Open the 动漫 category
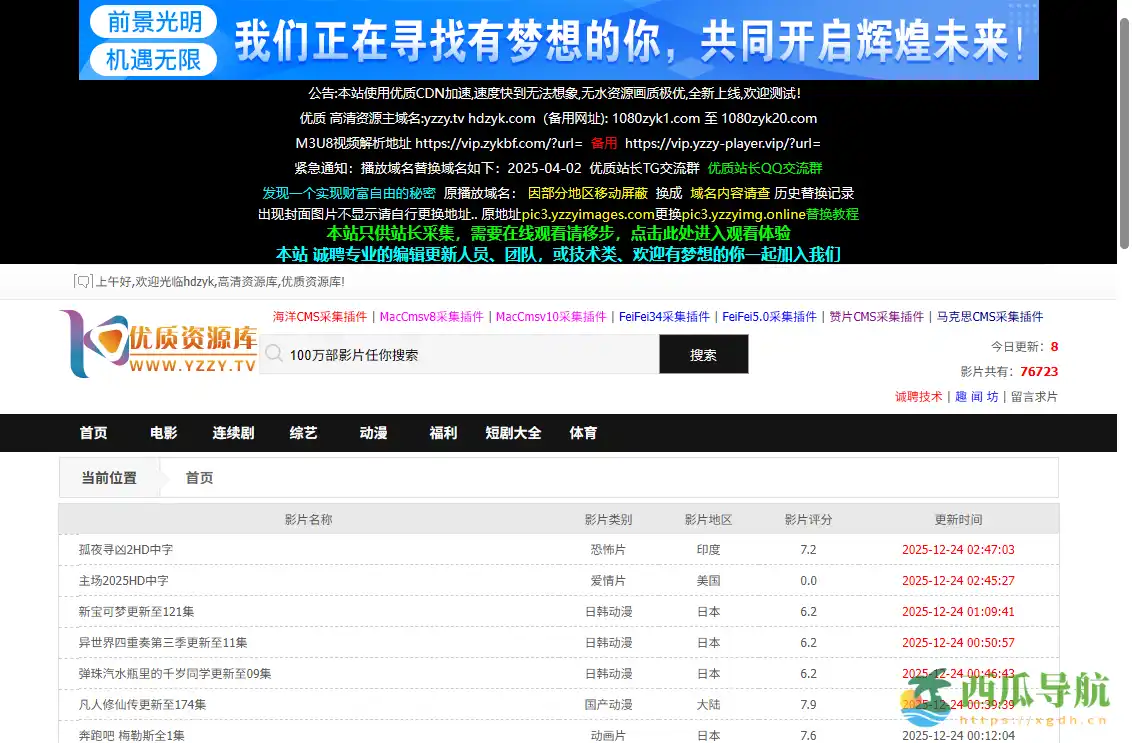The width and height of the screenshot is (1132, 743). click(372, 433)
